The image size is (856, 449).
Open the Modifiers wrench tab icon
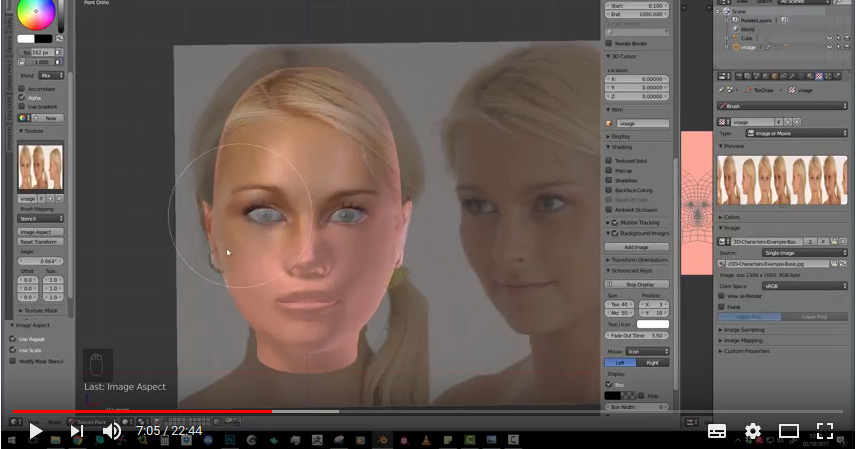click(x=792, y=76)
